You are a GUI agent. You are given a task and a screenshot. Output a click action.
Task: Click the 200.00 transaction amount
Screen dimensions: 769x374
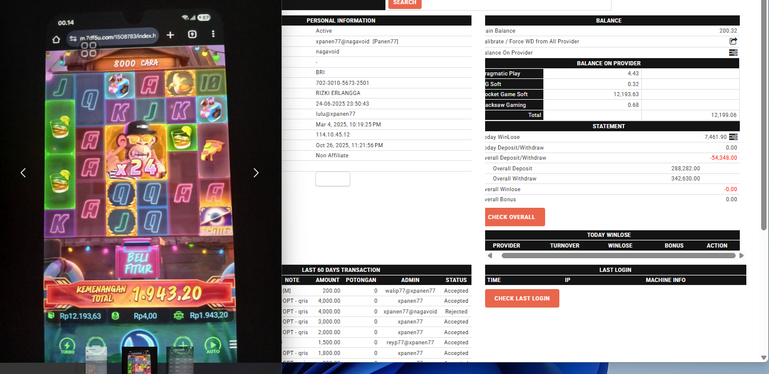(331, 291)
